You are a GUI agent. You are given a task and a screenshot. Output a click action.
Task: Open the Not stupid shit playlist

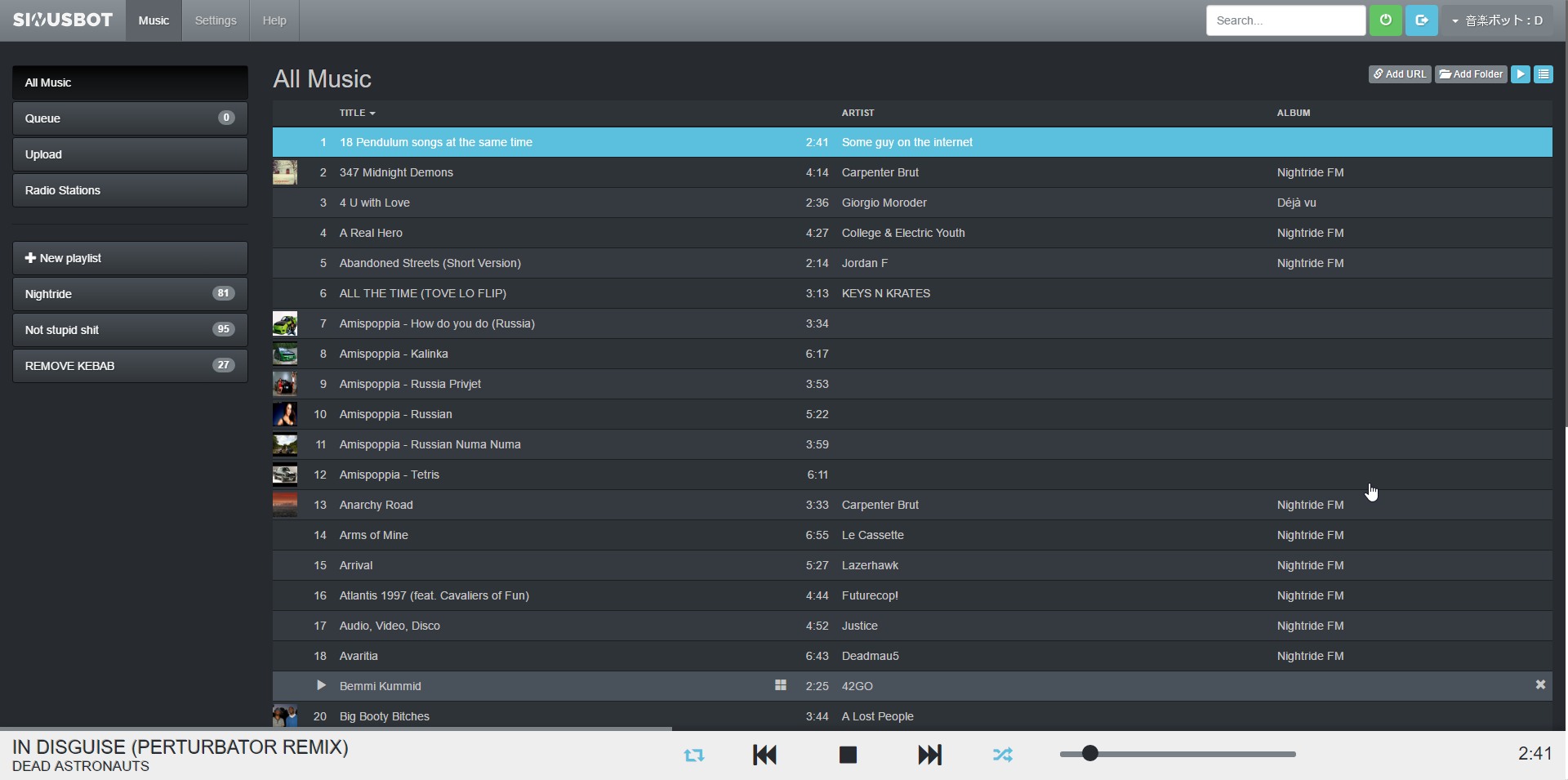(130, 330)
